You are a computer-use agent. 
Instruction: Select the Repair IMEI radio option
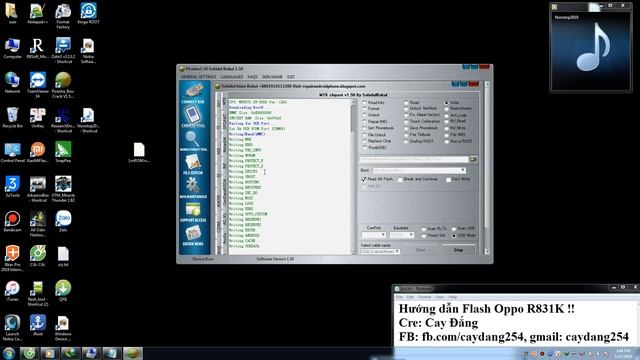pos(375,122)
